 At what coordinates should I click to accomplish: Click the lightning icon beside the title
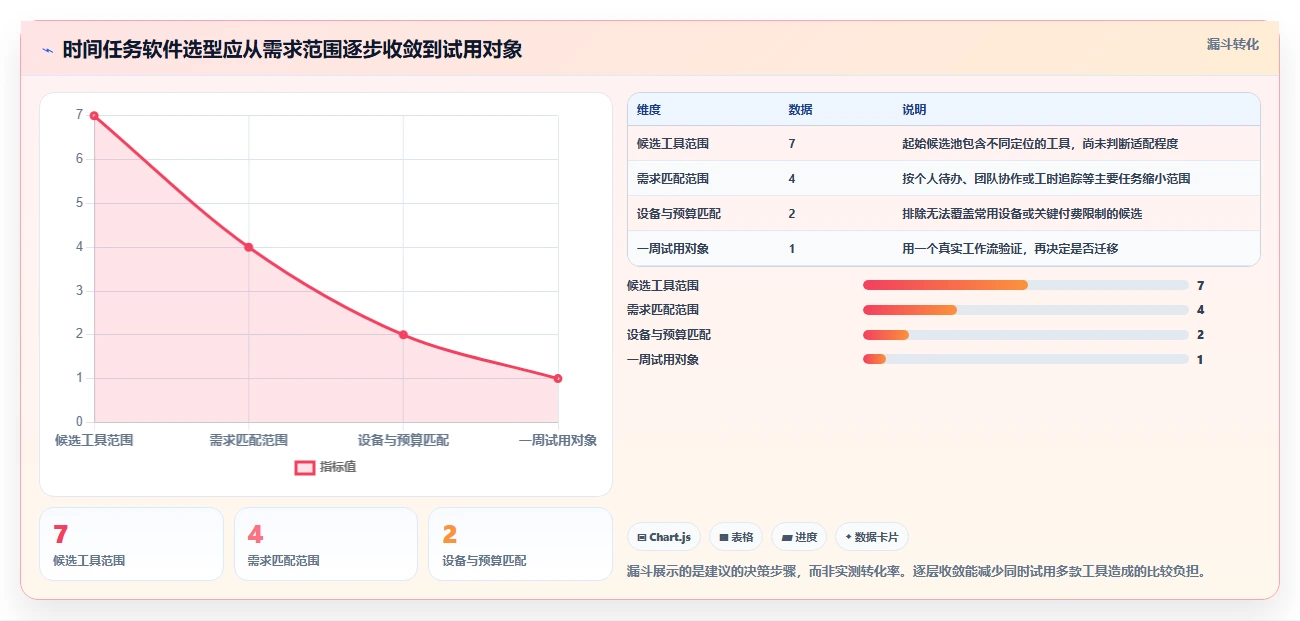point(47,50)
